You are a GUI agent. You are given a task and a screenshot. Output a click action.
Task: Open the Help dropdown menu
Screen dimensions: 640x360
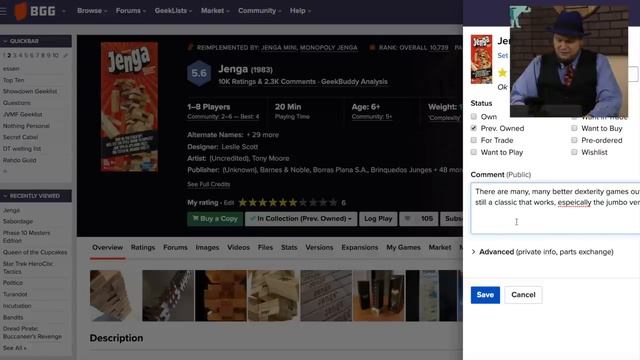[x=300, y=11]
